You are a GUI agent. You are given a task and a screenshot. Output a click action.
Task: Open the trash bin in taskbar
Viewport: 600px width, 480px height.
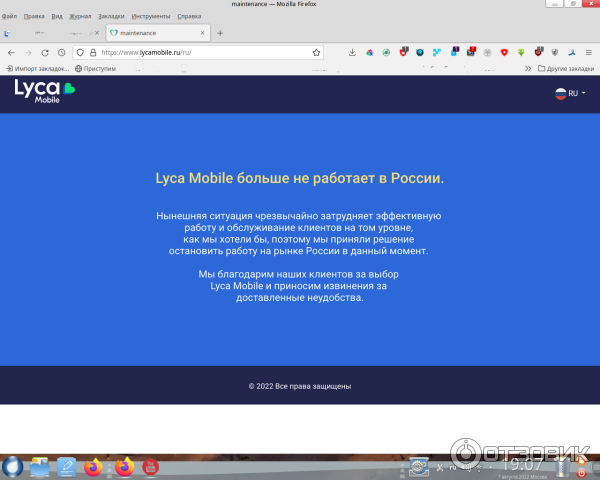(x=562, y=467)
